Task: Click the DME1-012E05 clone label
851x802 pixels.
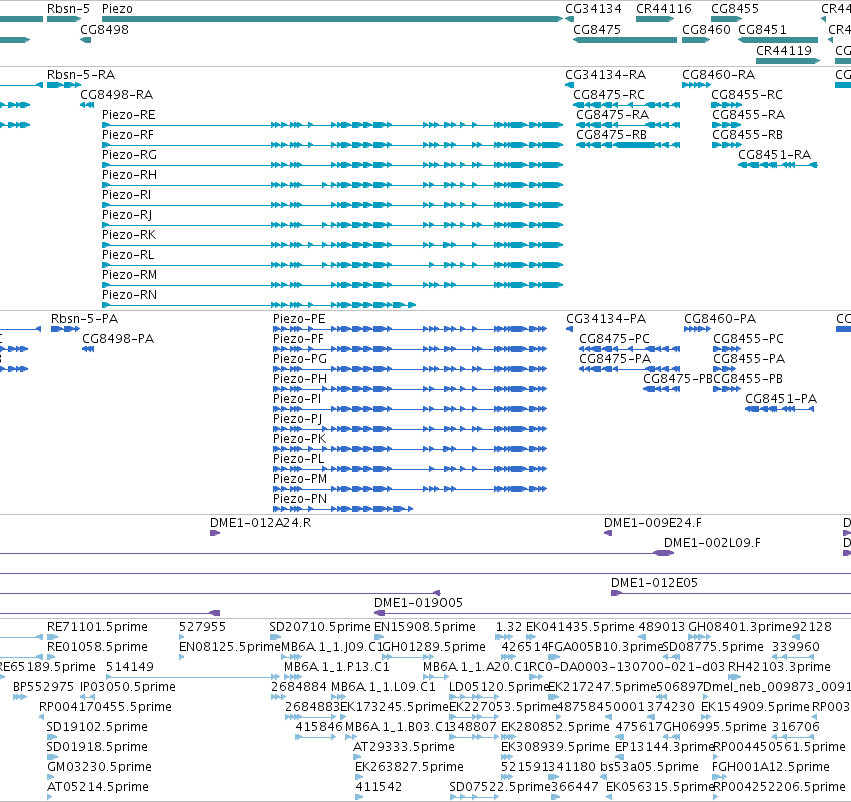Action: point(655,583)
